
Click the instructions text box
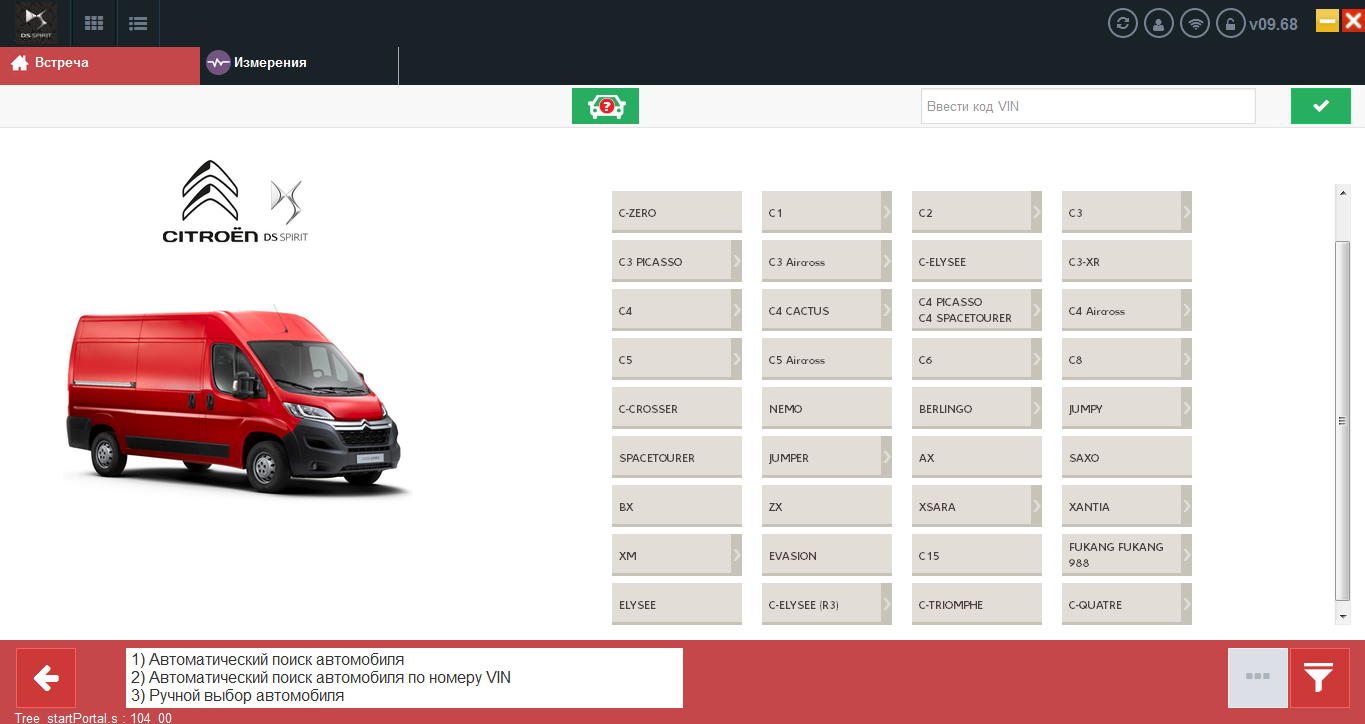(404, 678)
